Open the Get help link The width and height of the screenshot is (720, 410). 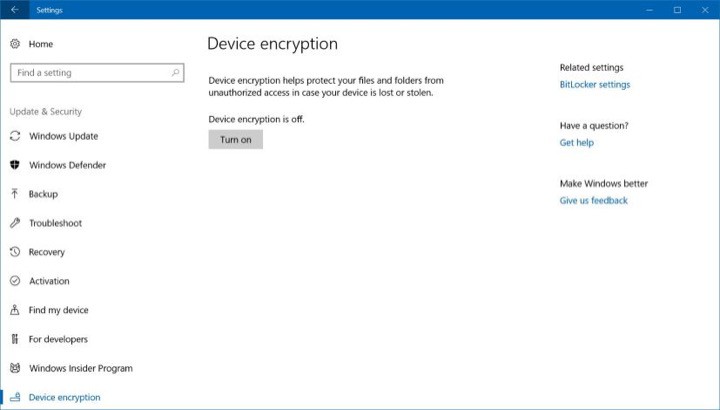coord(576,143)
